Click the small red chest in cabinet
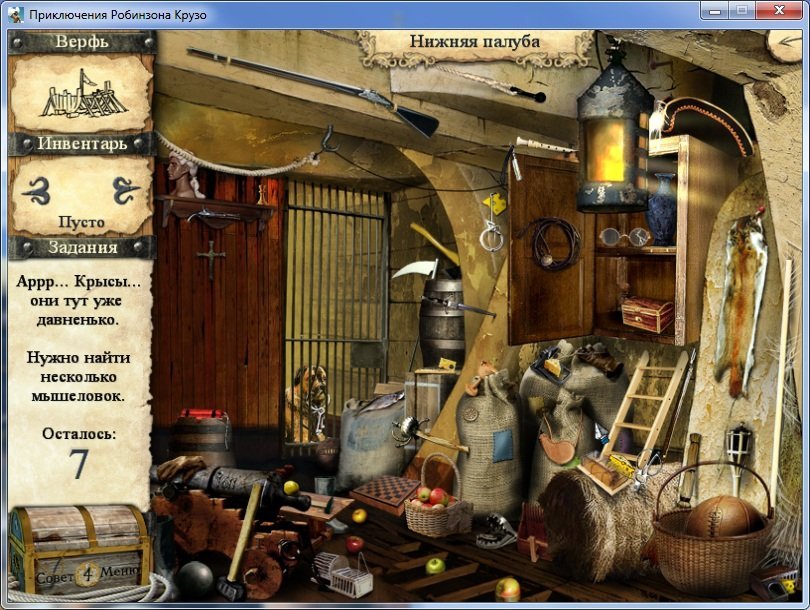 (x=647, y=314)
